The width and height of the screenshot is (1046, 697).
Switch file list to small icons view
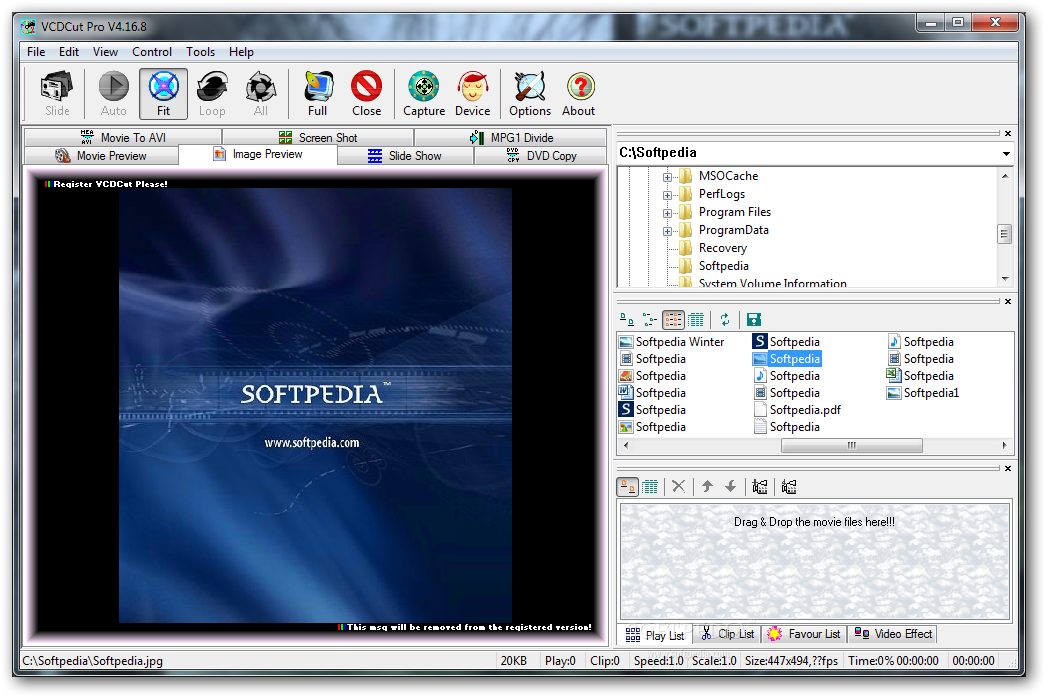click(650, 320)
